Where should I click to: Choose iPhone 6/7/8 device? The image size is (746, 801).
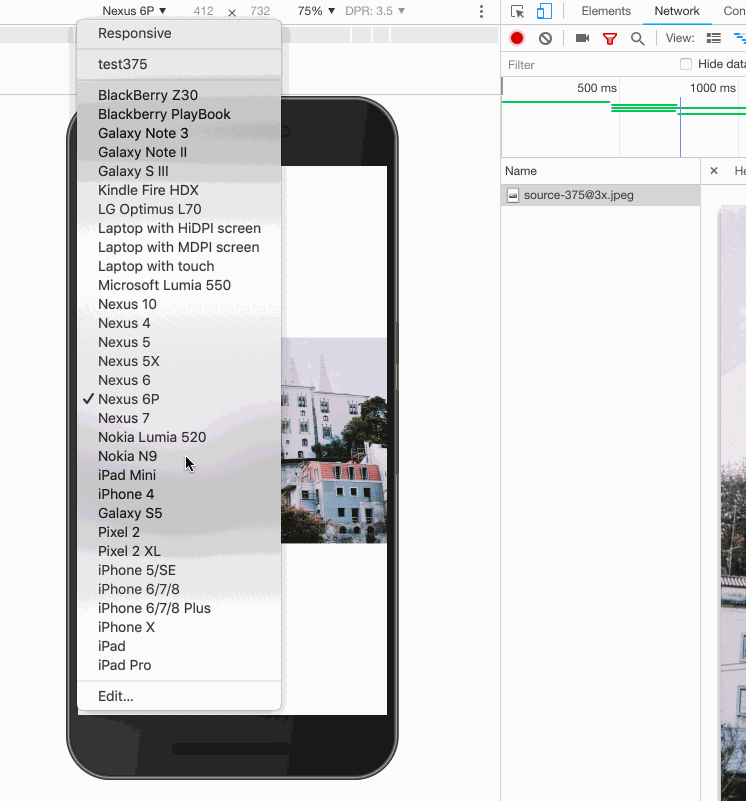coord(179,589)
